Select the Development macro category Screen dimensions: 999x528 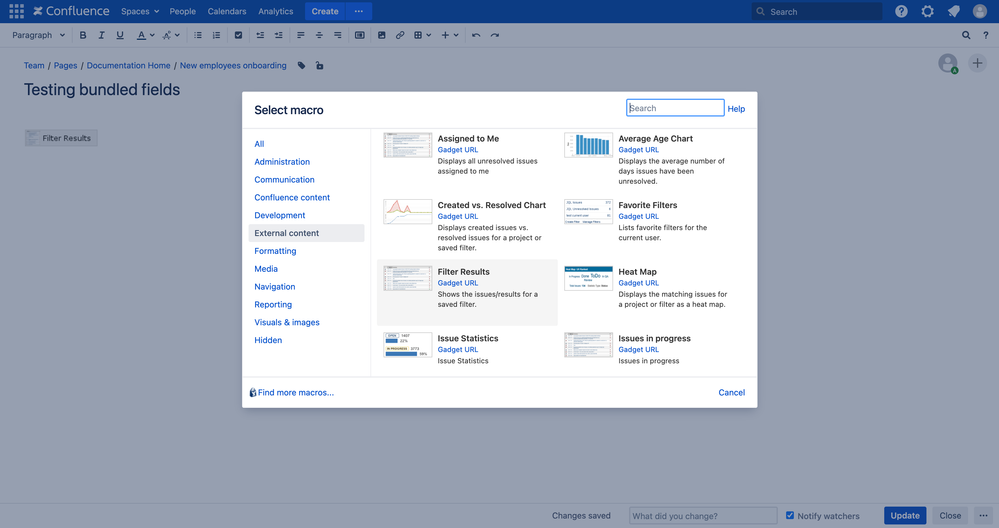pos(280,215)
